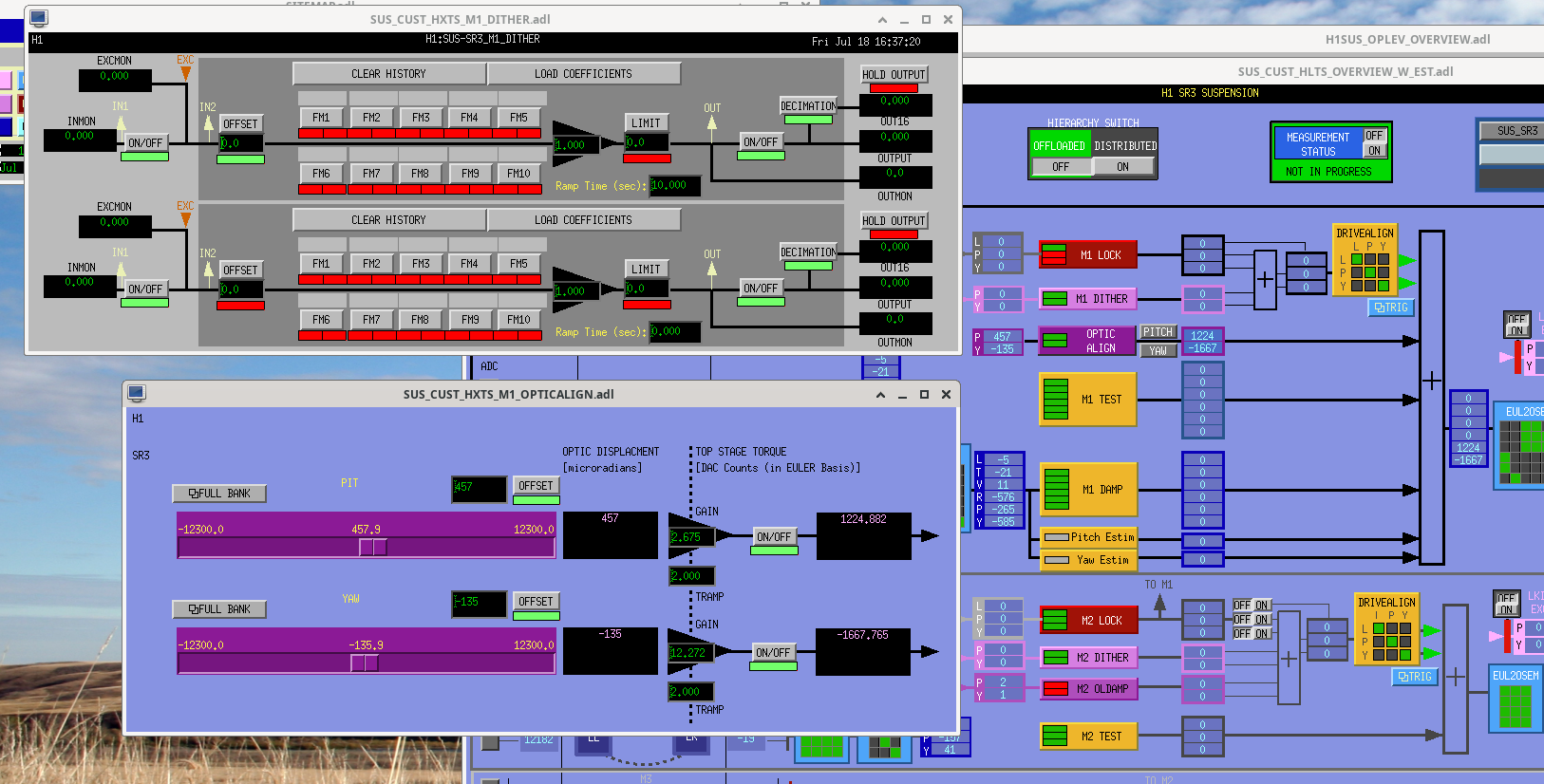Open the M2 DITHER related display
Viewport: 1544px width, 784px height.
coord(1088,658)
